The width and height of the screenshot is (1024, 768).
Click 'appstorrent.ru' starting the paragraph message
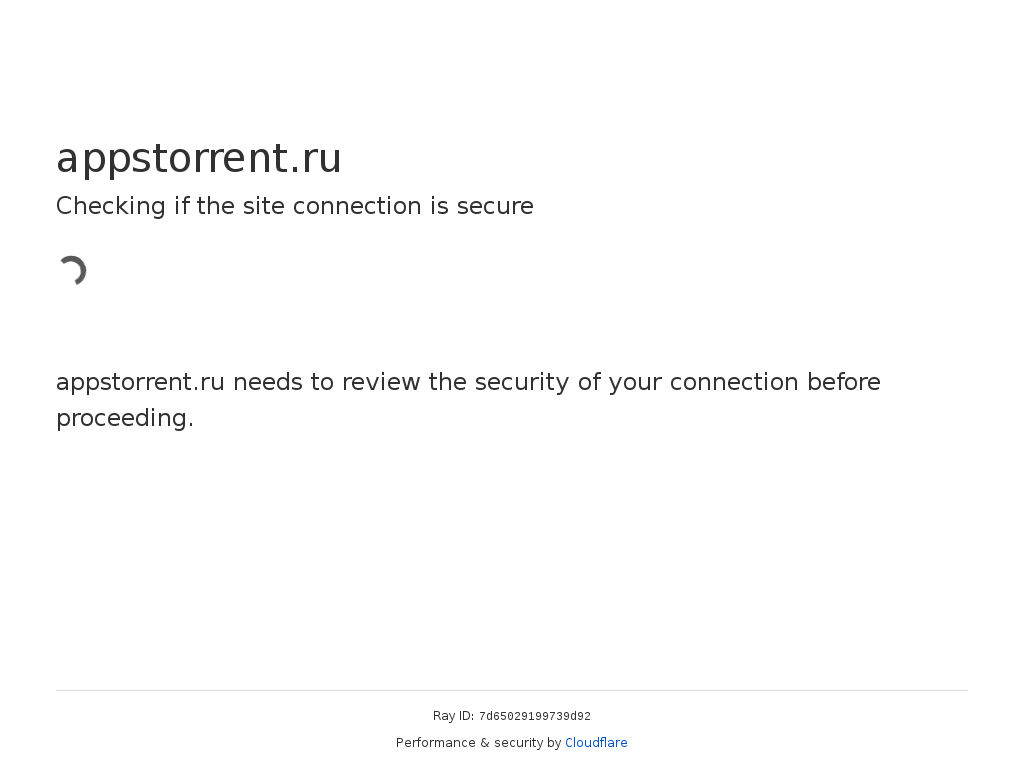pos(140,383)
